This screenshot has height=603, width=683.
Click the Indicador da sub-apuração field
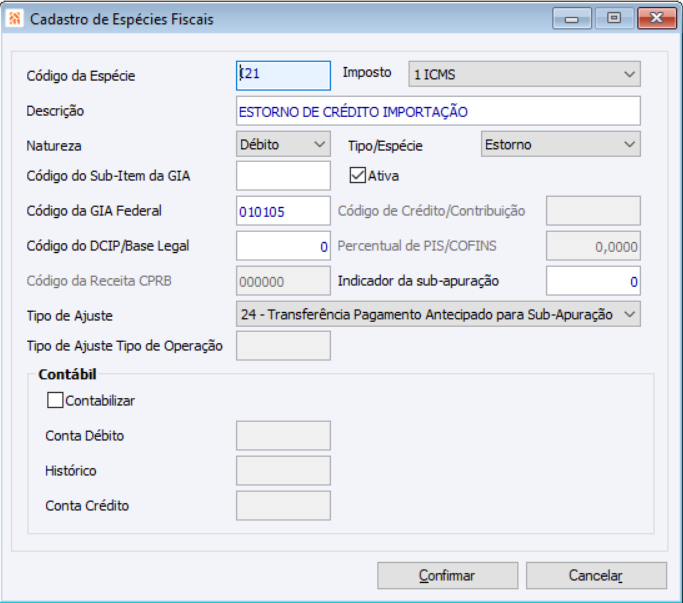pos(593,281)
